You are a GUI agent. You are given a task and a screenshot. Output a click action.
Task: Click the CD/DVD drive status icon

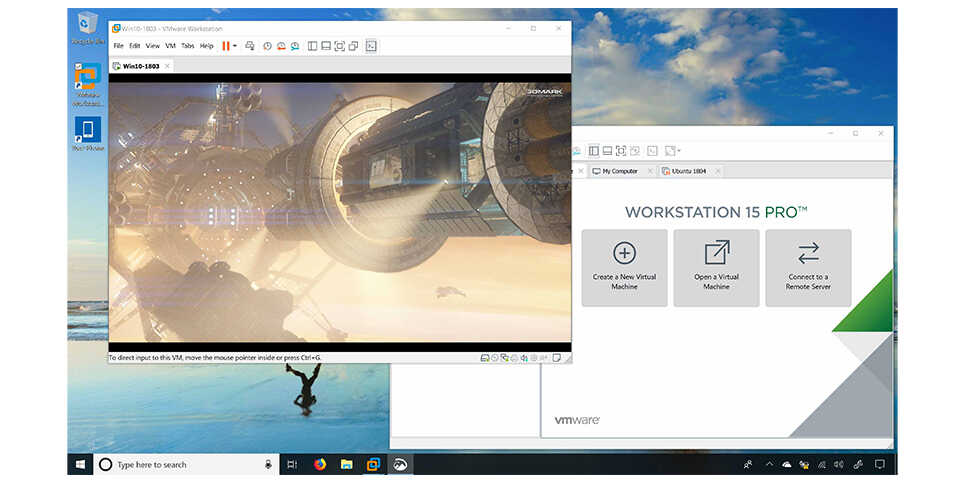click(x=494, y=357)
